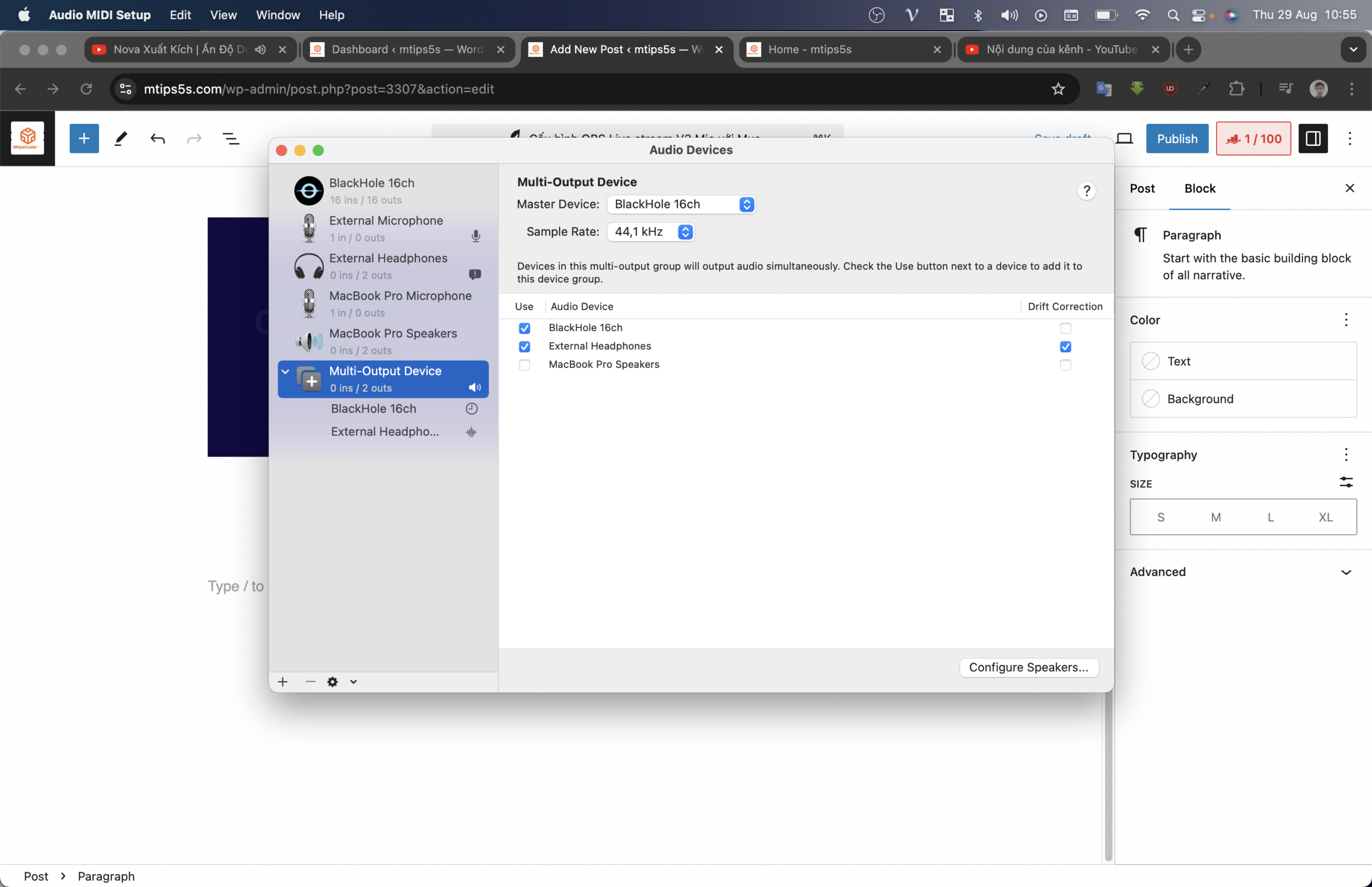This screenshot has height=887, width=1372.
Task: Click minus to remove audio device
Action: point(310,681)
